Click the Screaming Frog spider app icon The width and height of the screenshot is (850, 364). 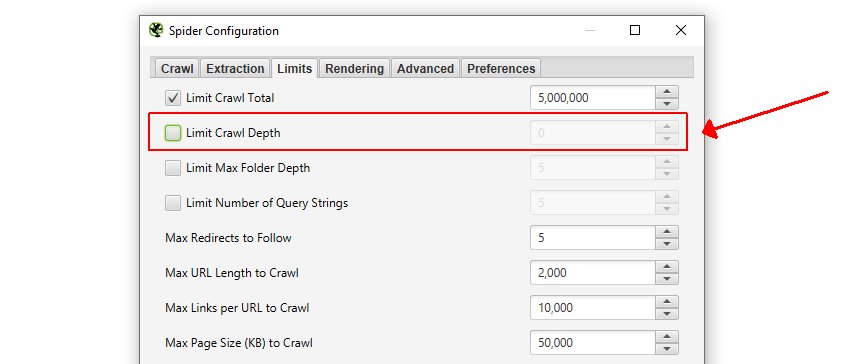156,30
